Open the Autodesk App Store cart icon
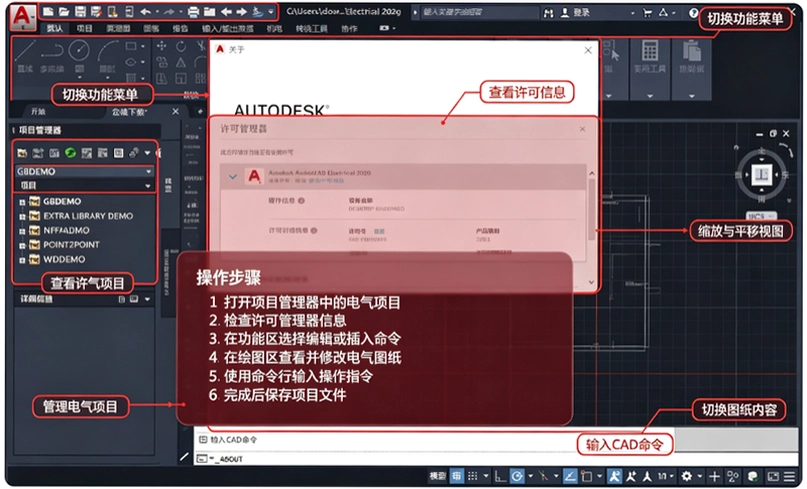The image size is (807, 489). [647, 12]
